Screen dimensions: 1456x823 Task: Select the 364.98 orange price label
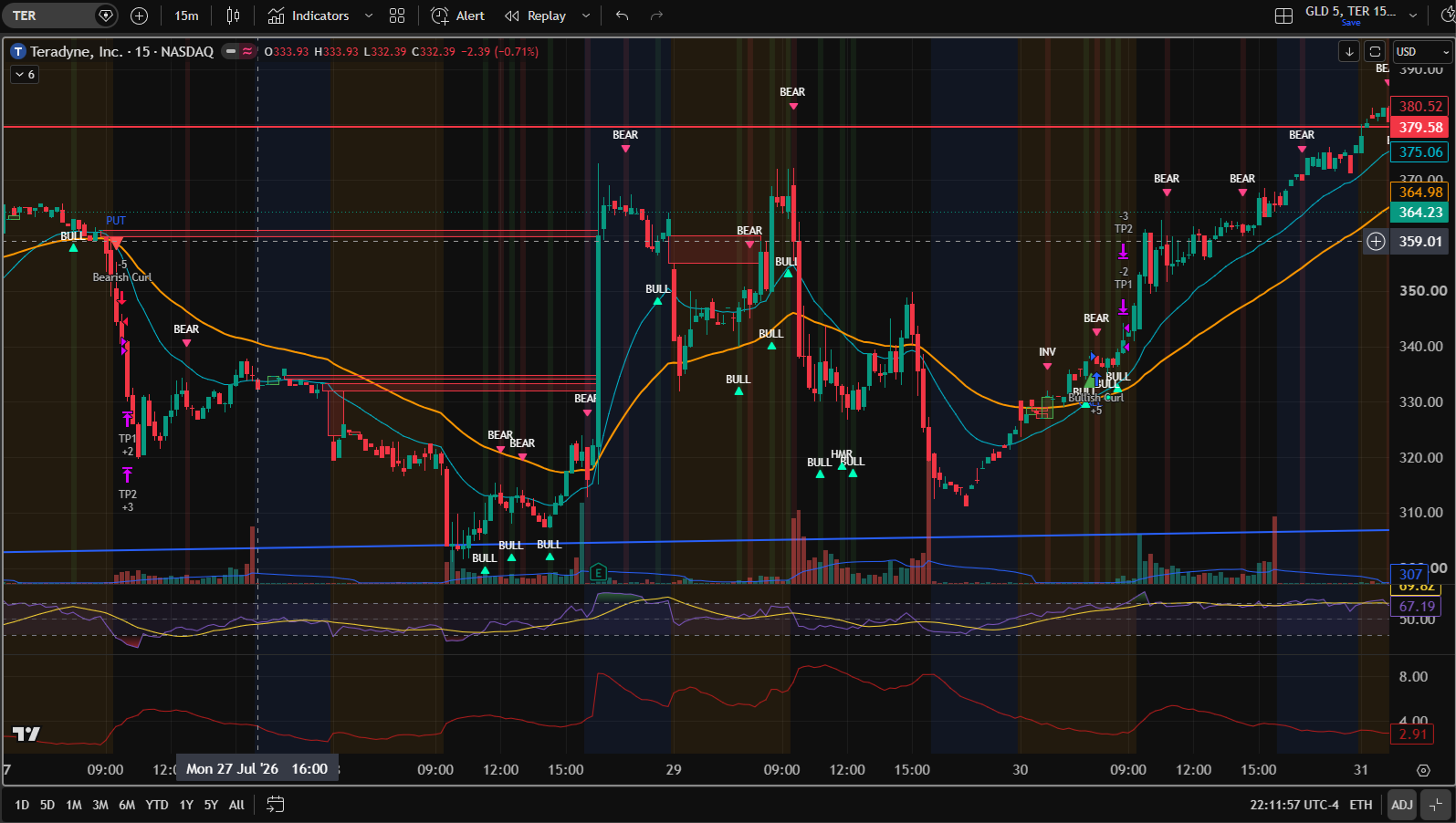pyautogui.click(x=1420, y=193)
